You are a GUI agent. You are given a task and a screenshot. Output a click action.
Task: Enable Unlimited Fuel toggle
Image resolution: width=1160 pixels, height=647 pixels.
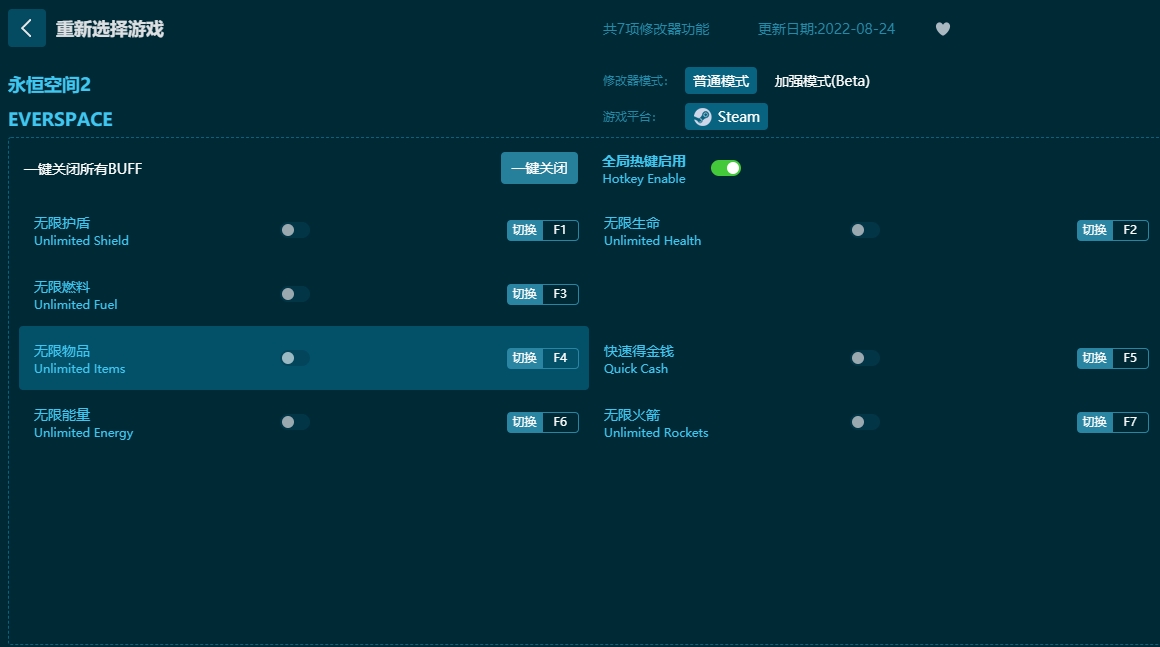coord(294,294)
